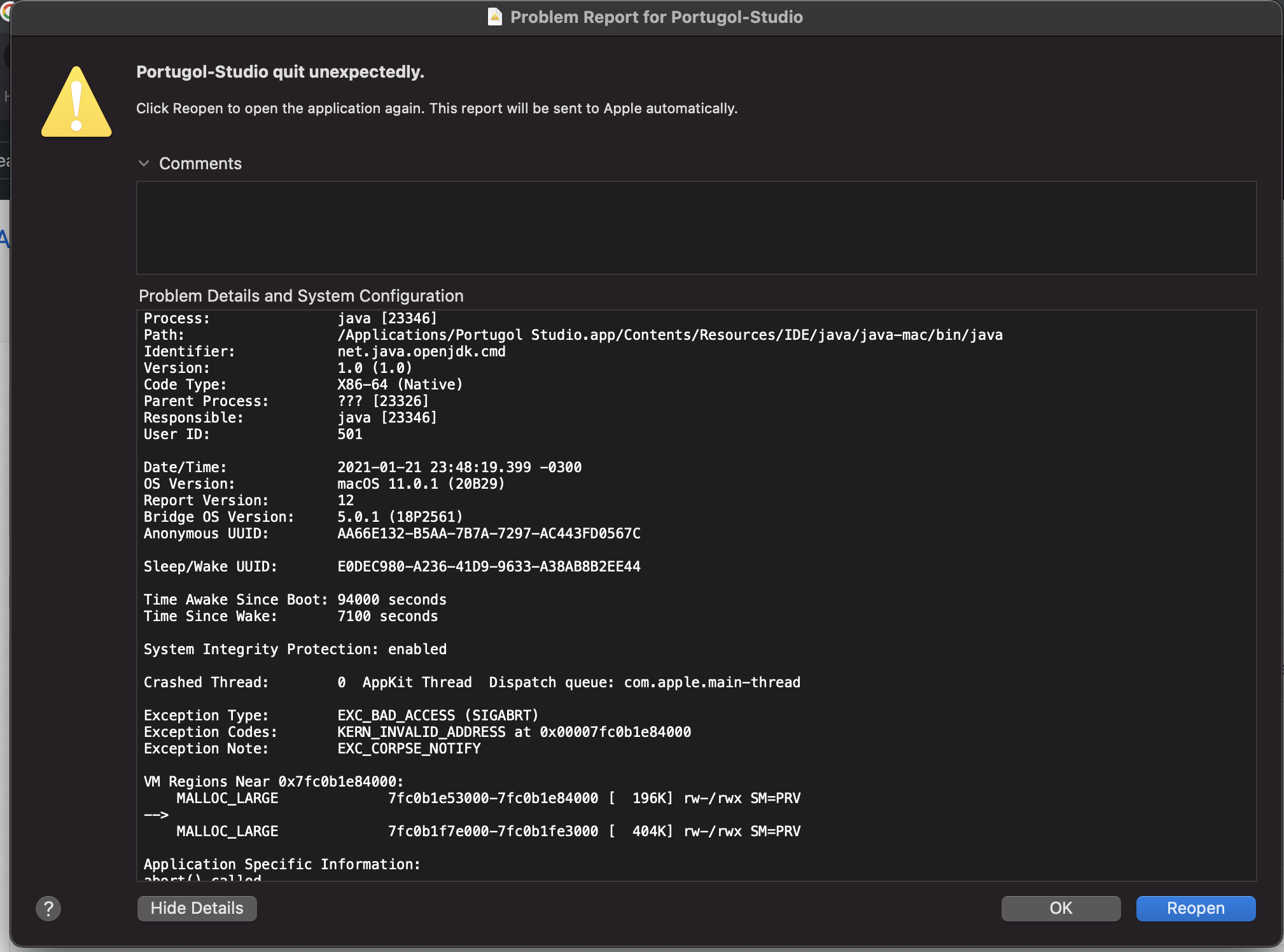Click the Report Version value 12

point(345,500)
